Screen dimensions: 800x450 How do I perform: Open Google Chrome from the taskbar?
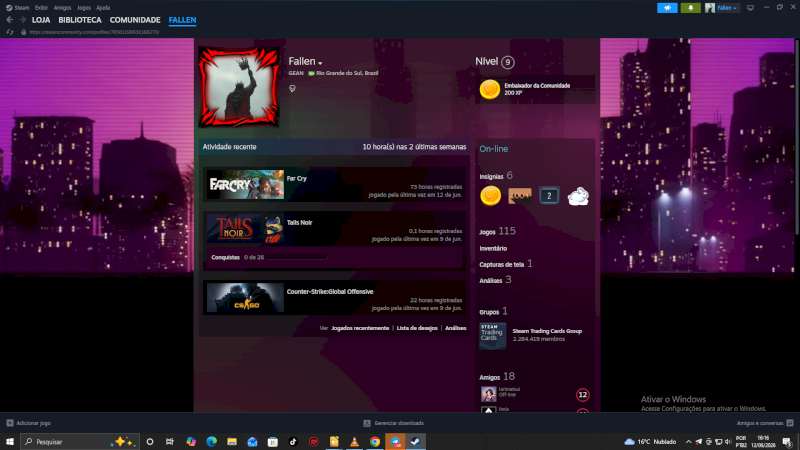(375, 442)
